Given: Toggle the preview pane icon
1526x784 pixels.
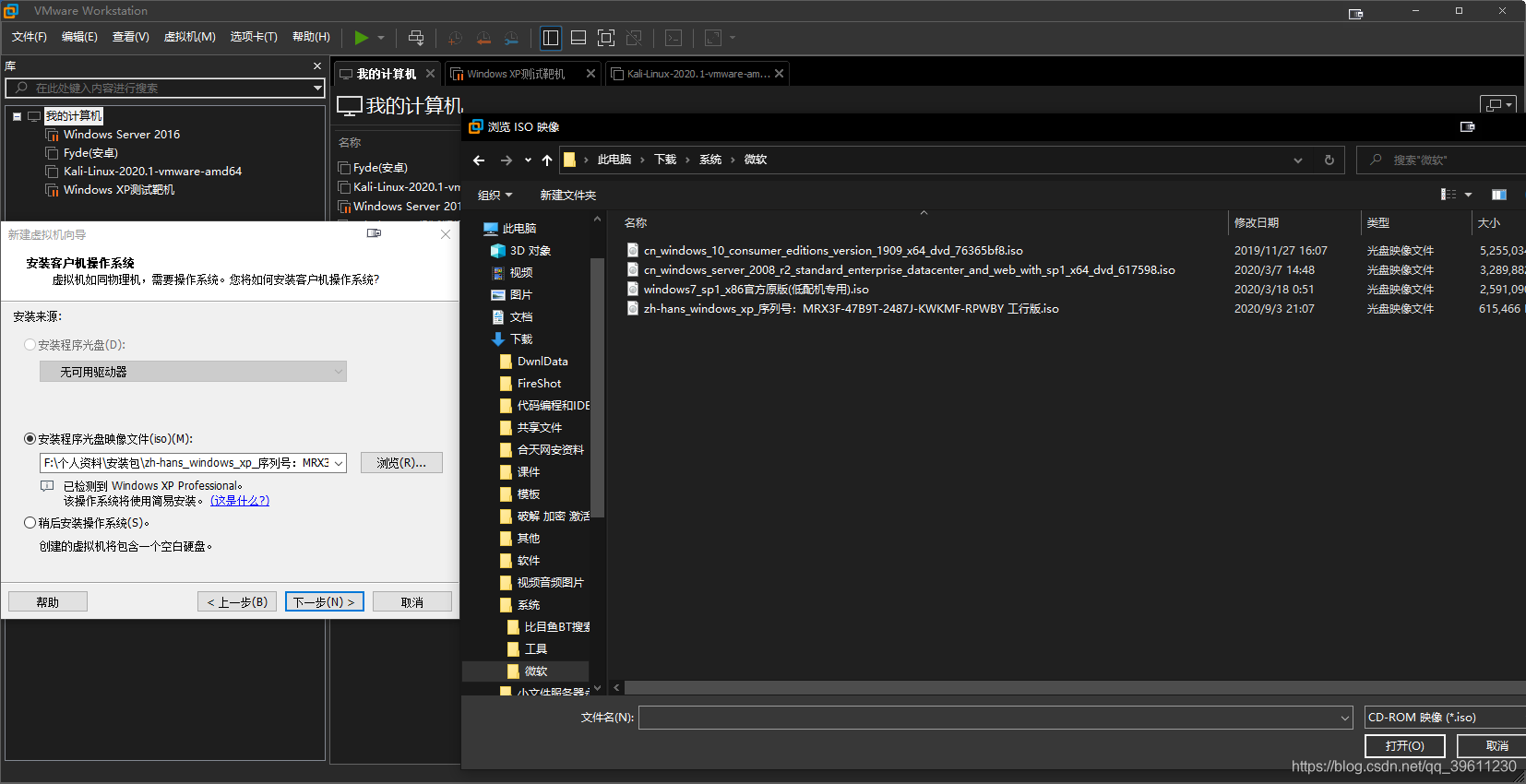Looking at the screenshot, I should 1499,195.
